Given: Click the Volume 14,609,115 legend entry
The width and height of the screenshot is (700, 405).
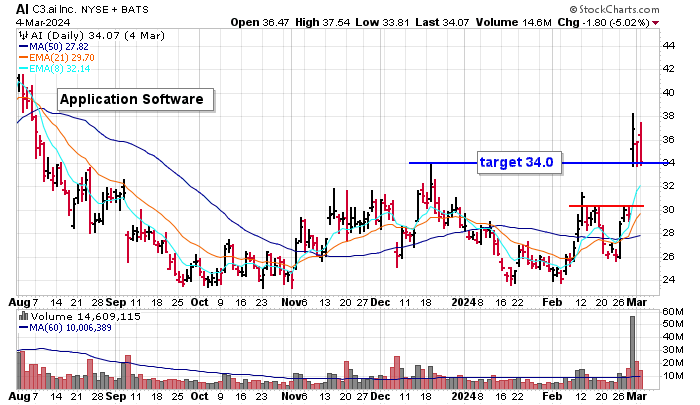Looking at the screenshot, I should point(85,317).
